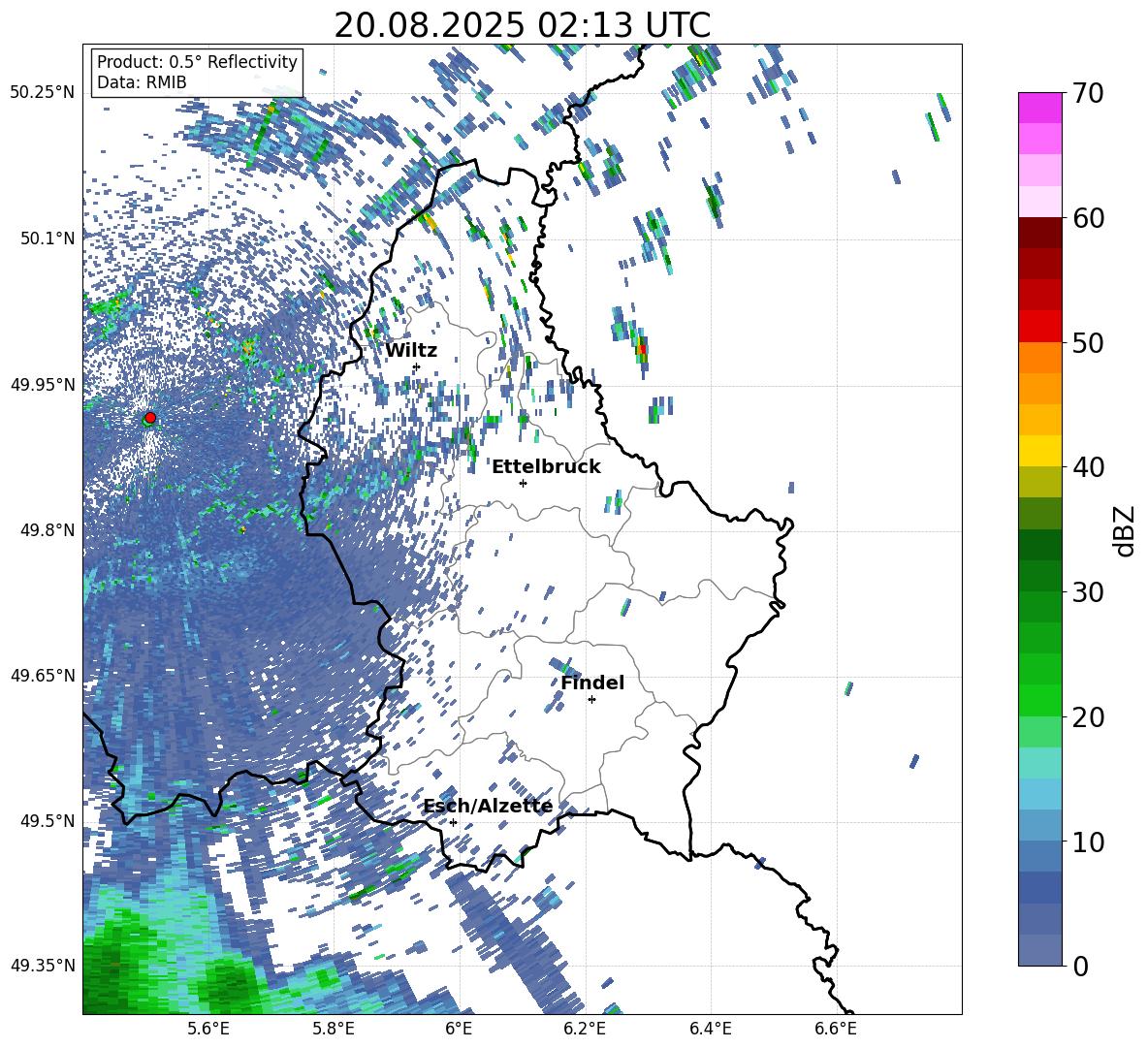The width and height of the screenshot is (1148, 1048).
Task: Click the 0 dBZ colorbar label
Action: tap(1080, 967)
